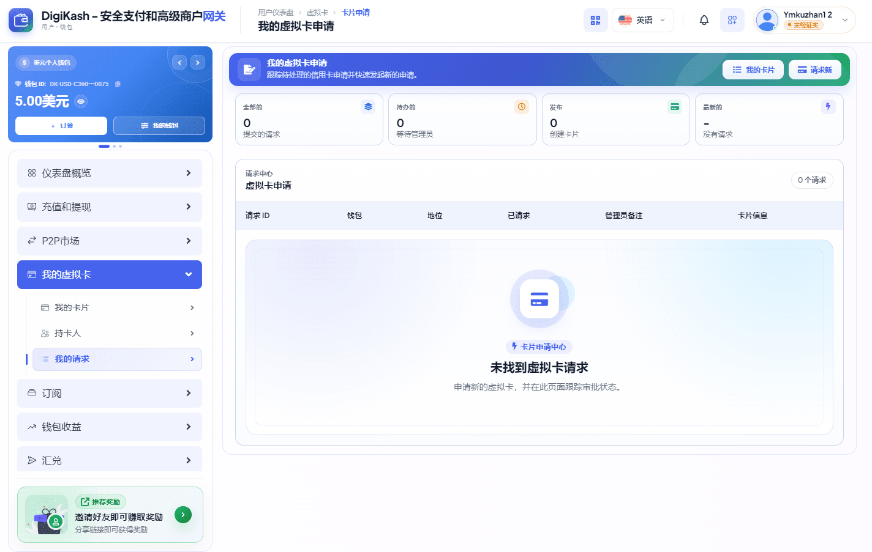This screenshot has height=552, width=872.
Task: Open the user account dropdown chevron
Action: (845, 21)
